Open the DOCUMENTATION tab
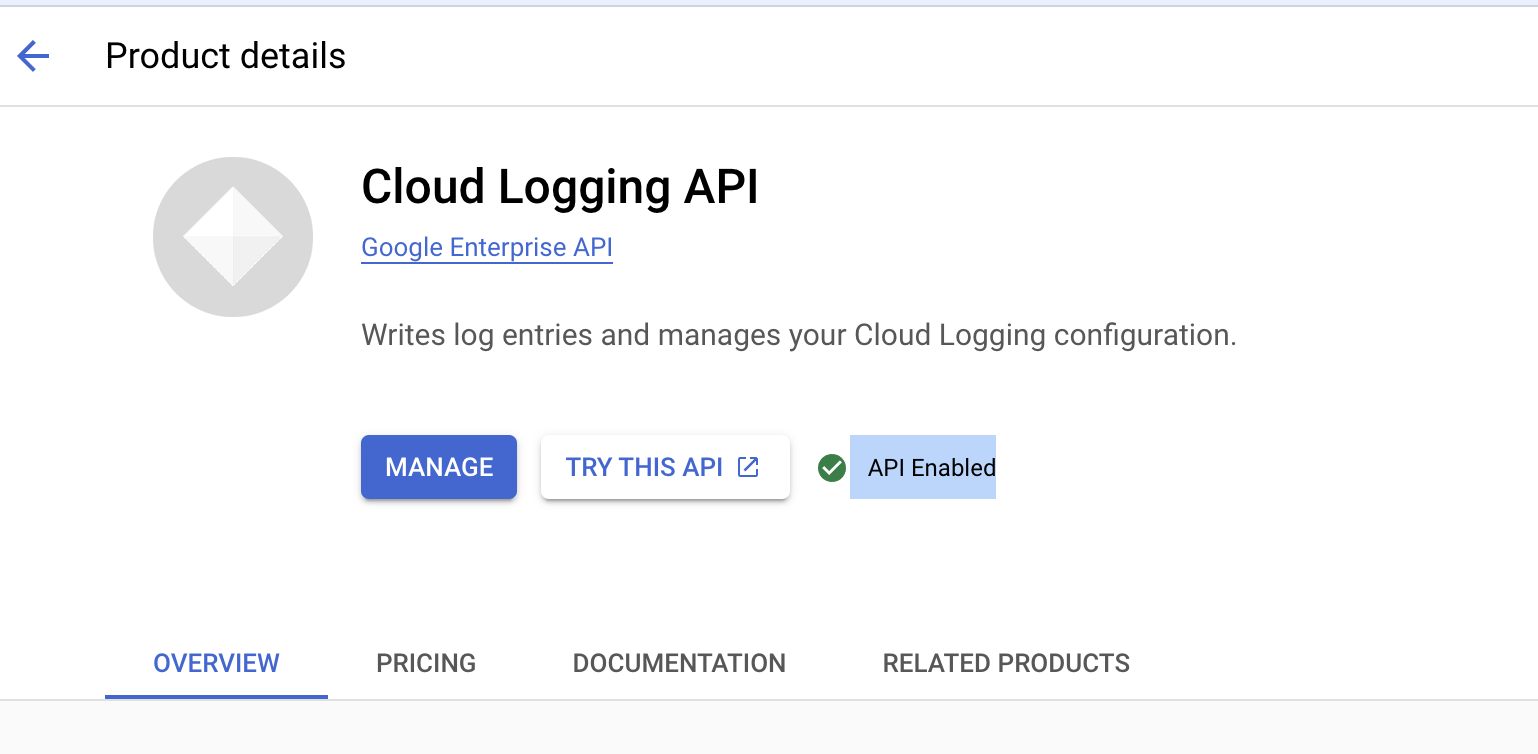This screenshot has height=754, width=1538. pos(678,663)
